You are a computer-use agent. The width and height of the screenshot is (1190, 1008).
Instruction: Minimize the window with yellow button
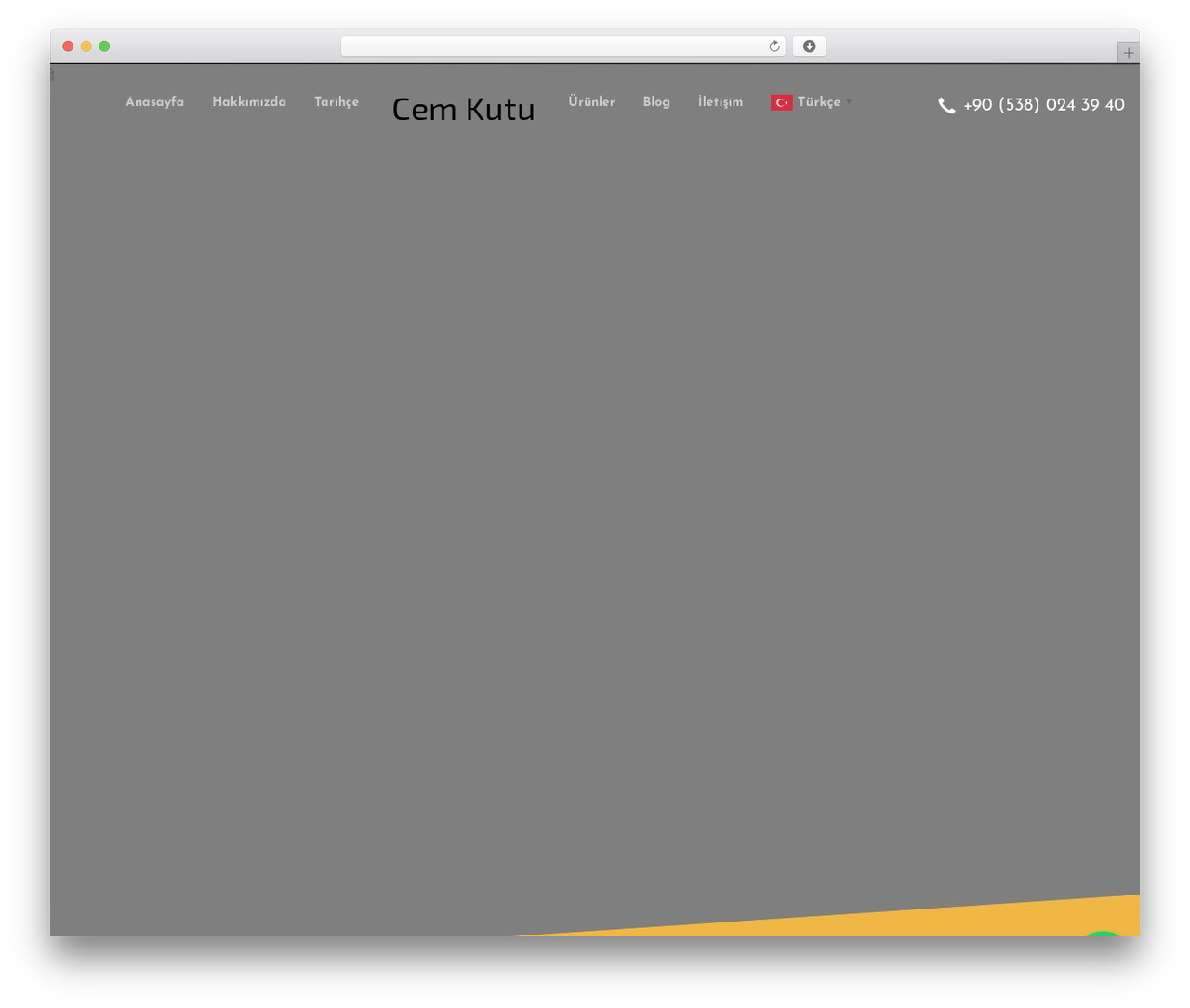[86, 46]
